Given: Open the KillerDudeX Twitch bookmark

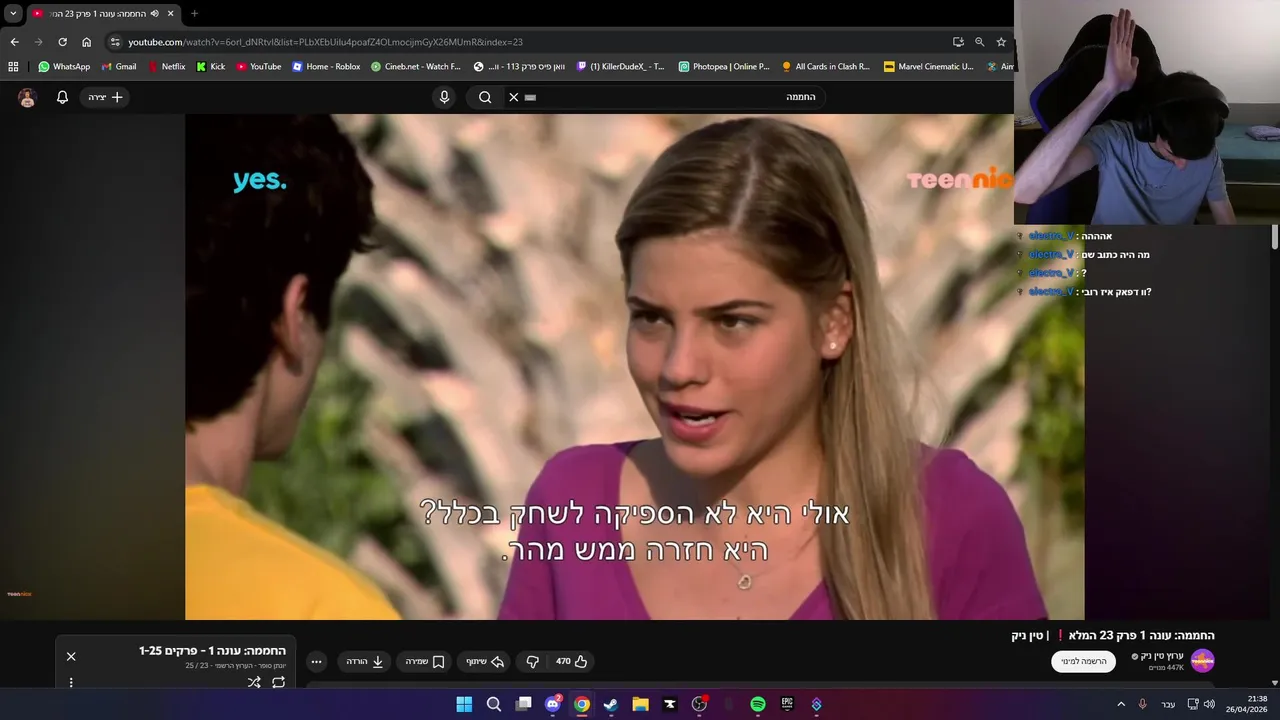Looking at the screenshot, I should pos(621,67).
